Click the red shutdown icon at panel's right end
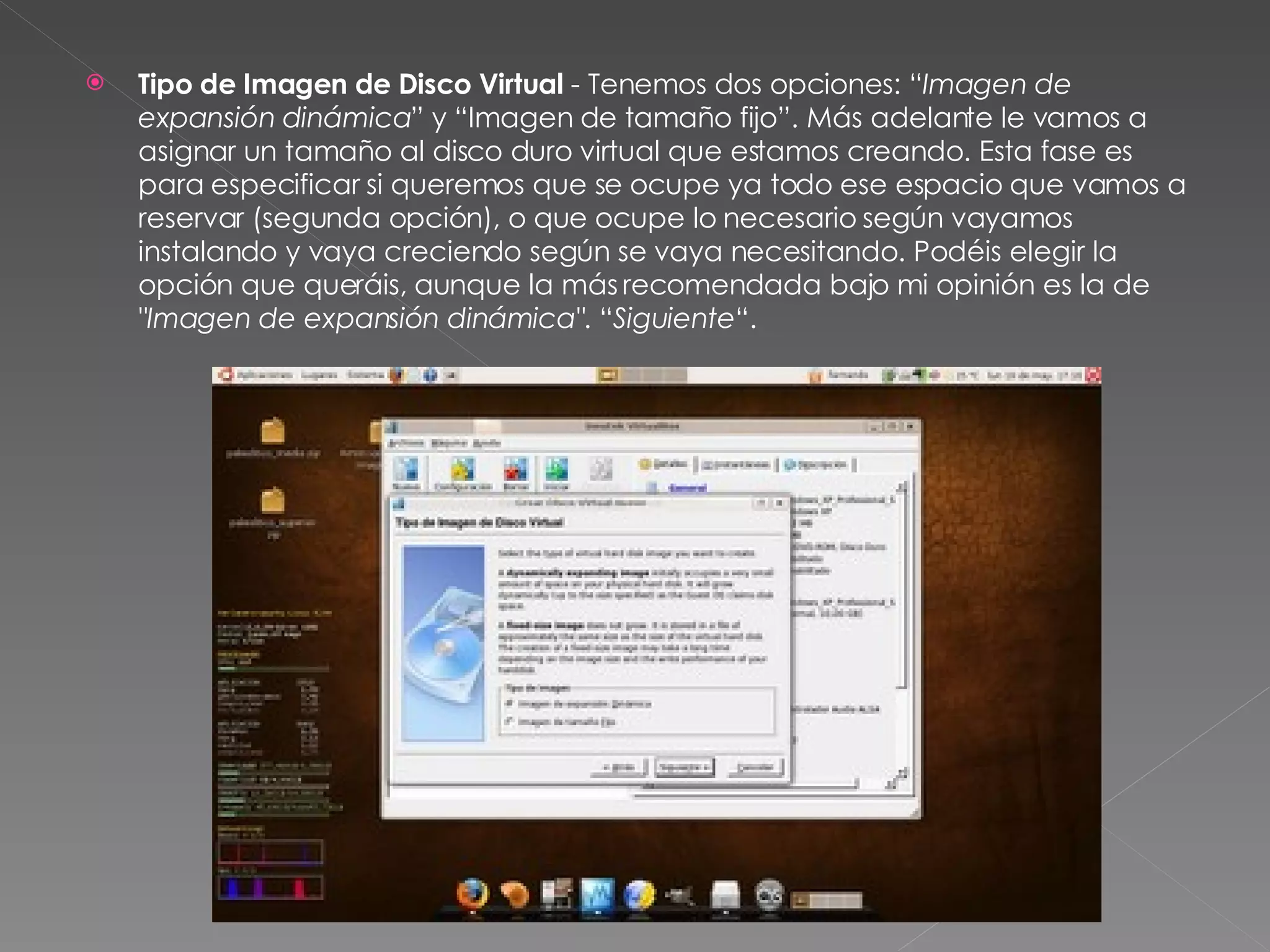 [1093, 375]
